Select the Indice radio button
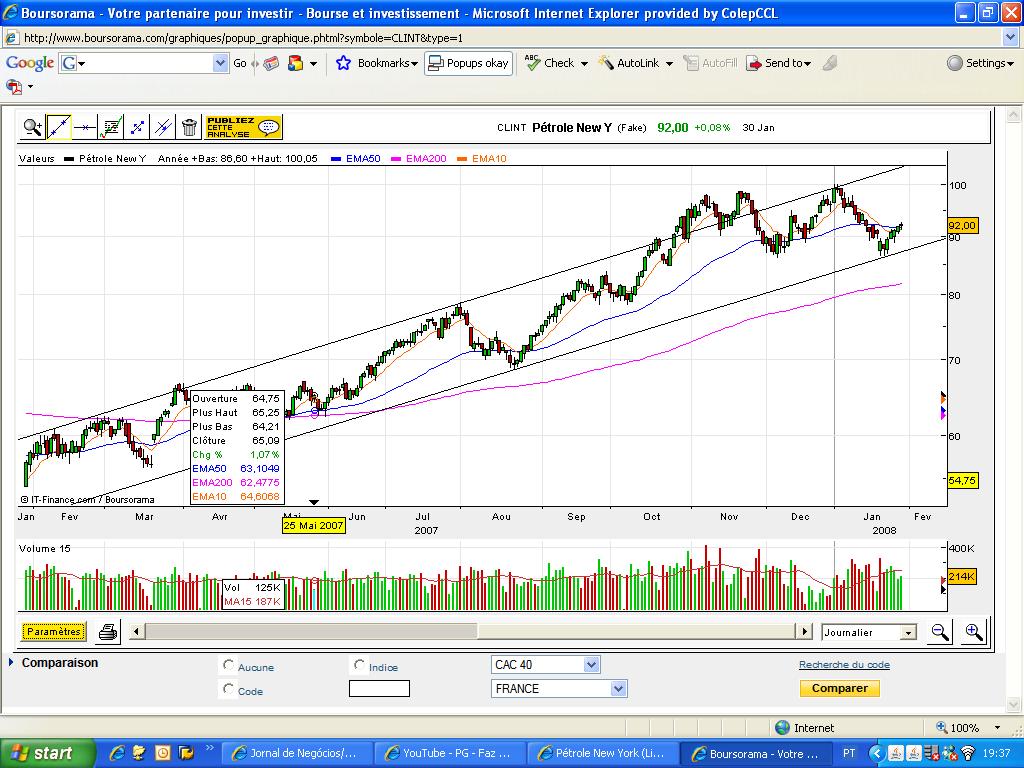The image size is (1024, 768). point(359,665)
